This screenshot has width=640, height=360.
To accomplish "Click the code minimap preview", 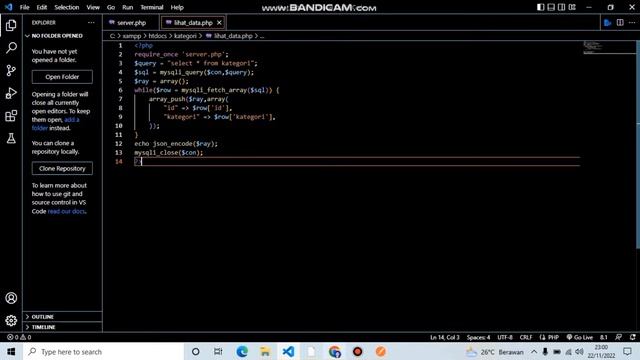I will tap(608, 47).
